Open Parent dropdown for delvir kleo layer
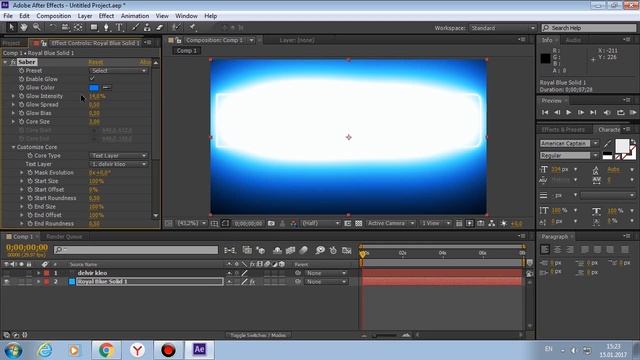 tap(326, 273)
